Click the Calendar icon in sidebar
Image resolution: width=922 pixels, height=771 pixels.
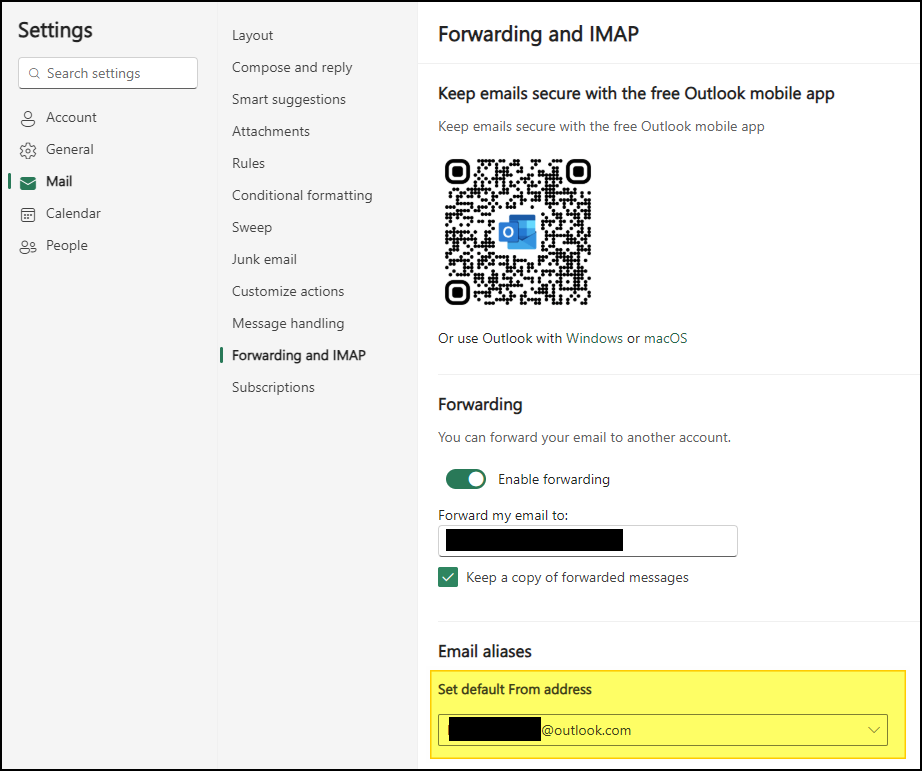(x=28, y=215)
